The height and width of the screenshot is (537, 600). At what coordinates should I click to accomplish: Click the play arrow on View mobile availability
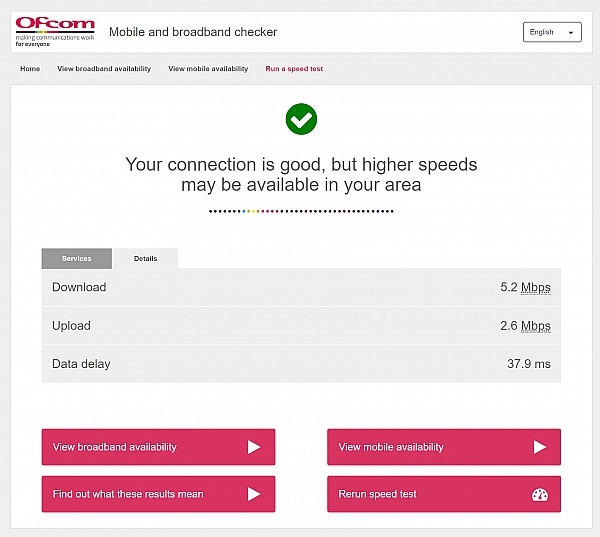[540, 447]
